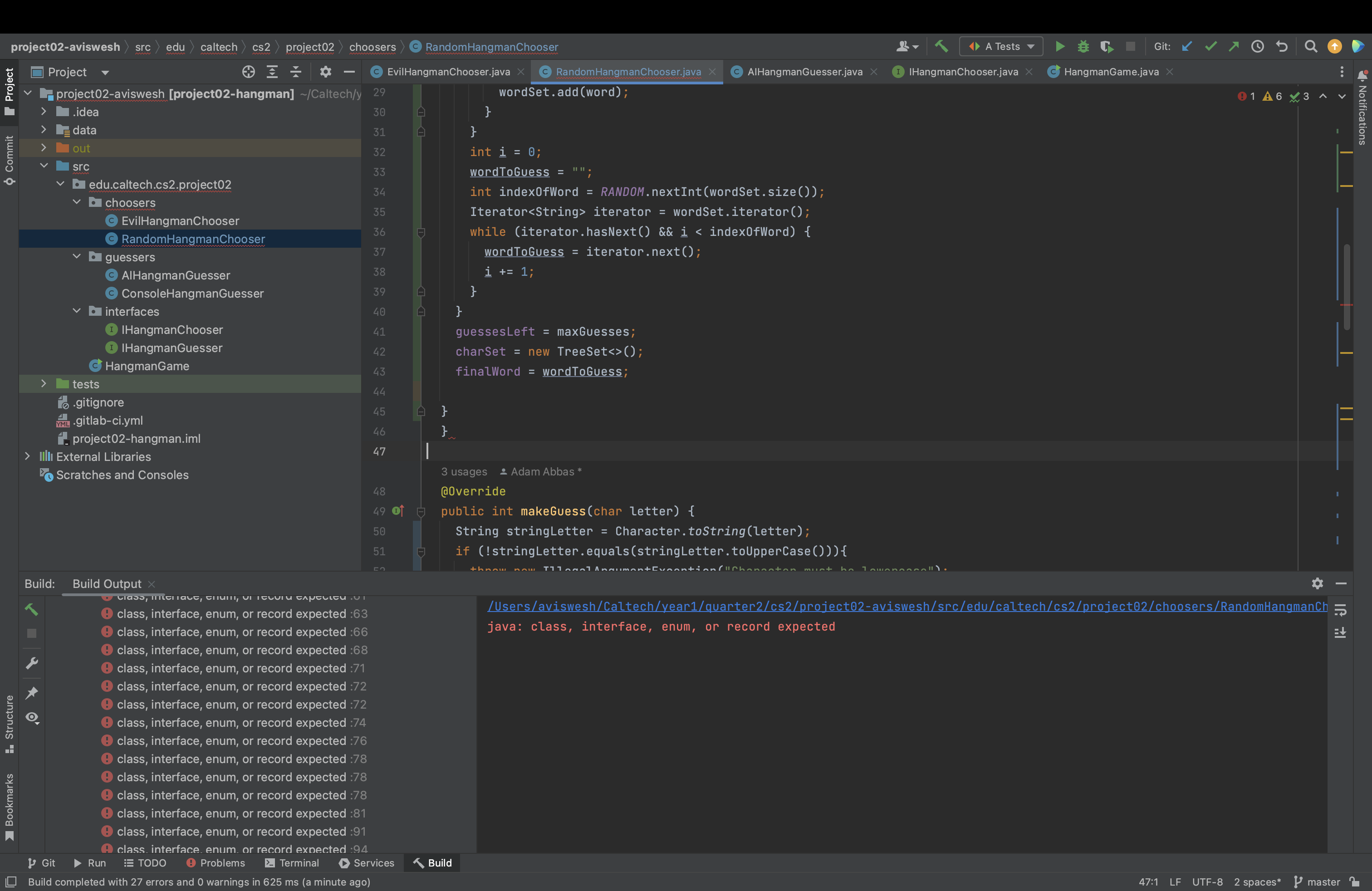Open the RandomHangmanChooser error file path link
This screenshot has height=891, width=1372.
pyautogui.click(x=907, y=606)
